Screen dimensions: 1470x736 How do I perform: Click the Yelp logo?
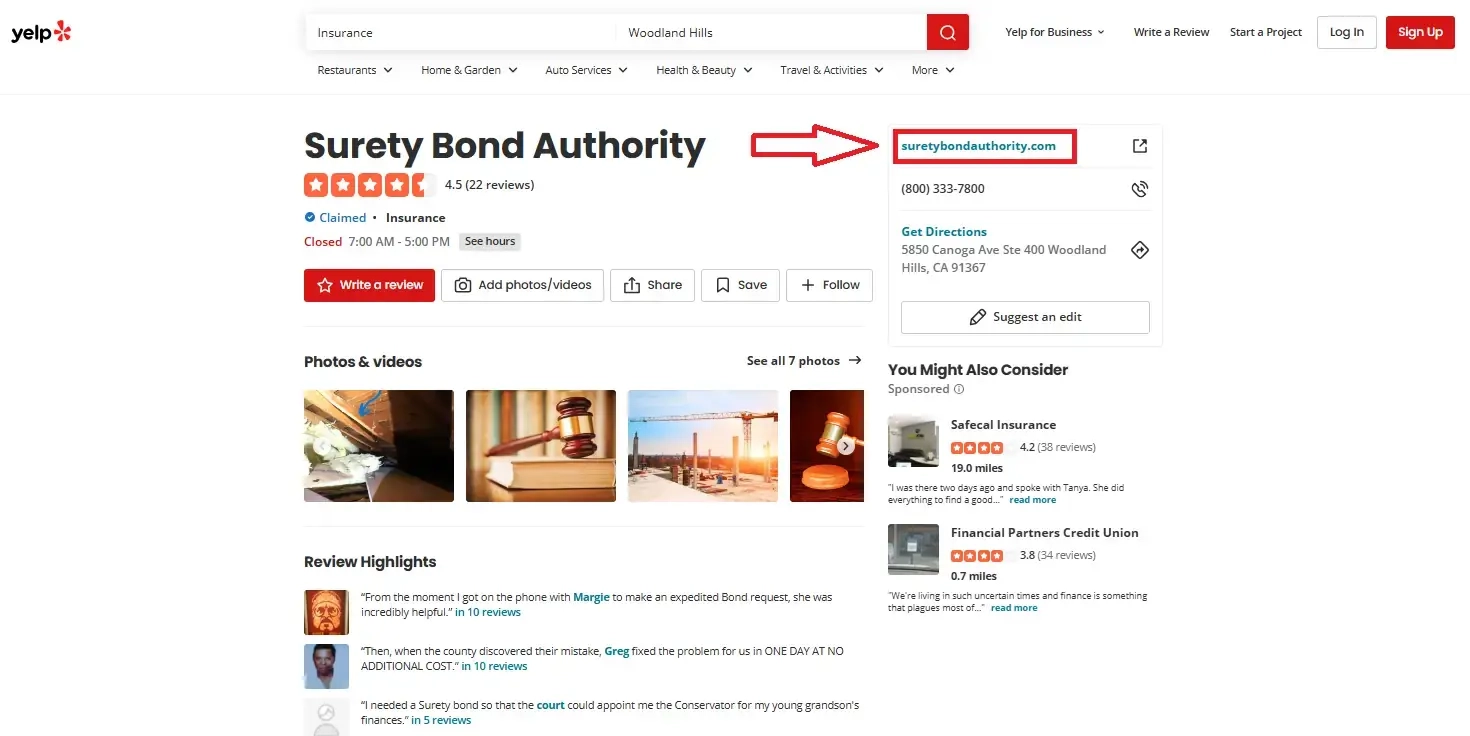tap(41, 32)
